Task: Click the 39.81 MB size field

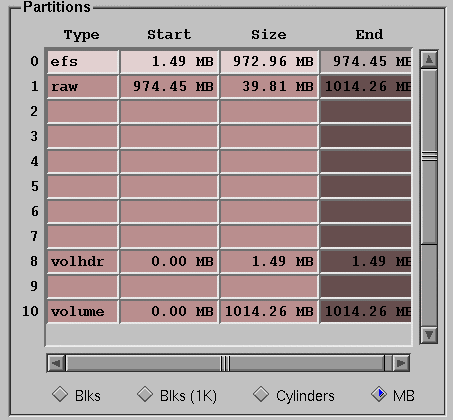Action: coord(269,87)
